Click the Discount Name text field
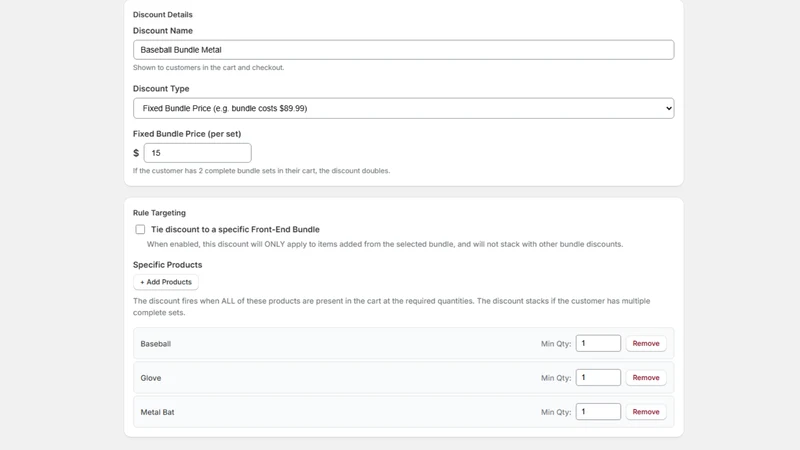This screenshot has height=450, width=800. 403,50
